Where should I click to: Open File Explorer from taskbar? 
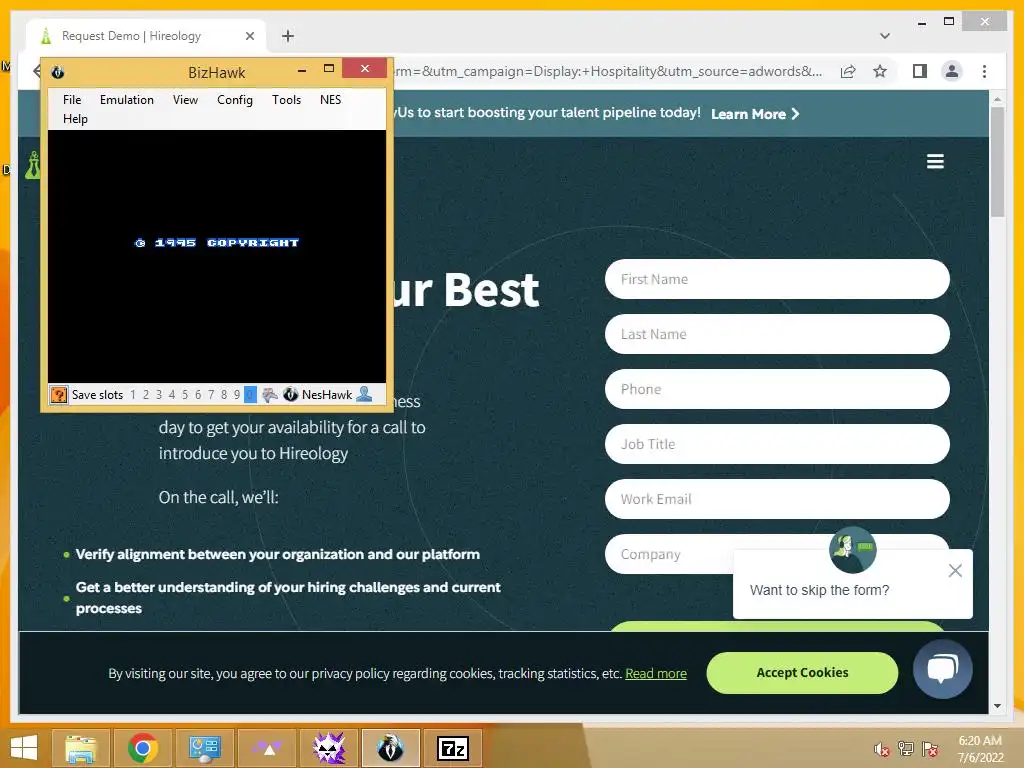(x=80, y=748)
